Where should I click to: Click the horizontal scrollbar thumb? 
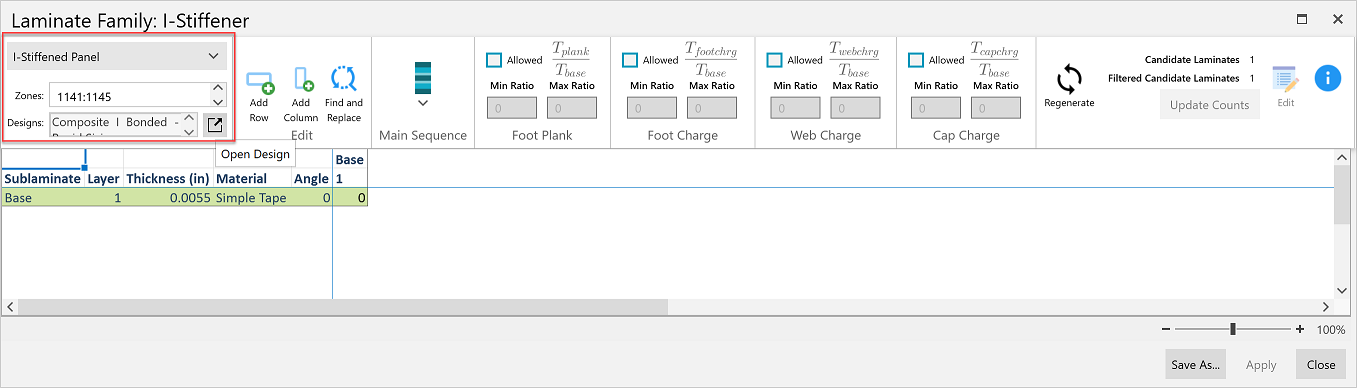[x=343, y=307]
